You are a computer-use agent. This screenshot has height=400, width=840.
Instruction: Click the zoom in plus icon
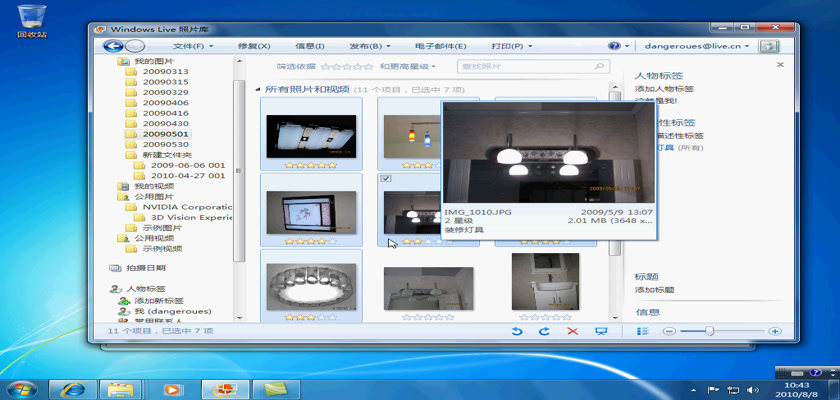click(x=775, y=331)
